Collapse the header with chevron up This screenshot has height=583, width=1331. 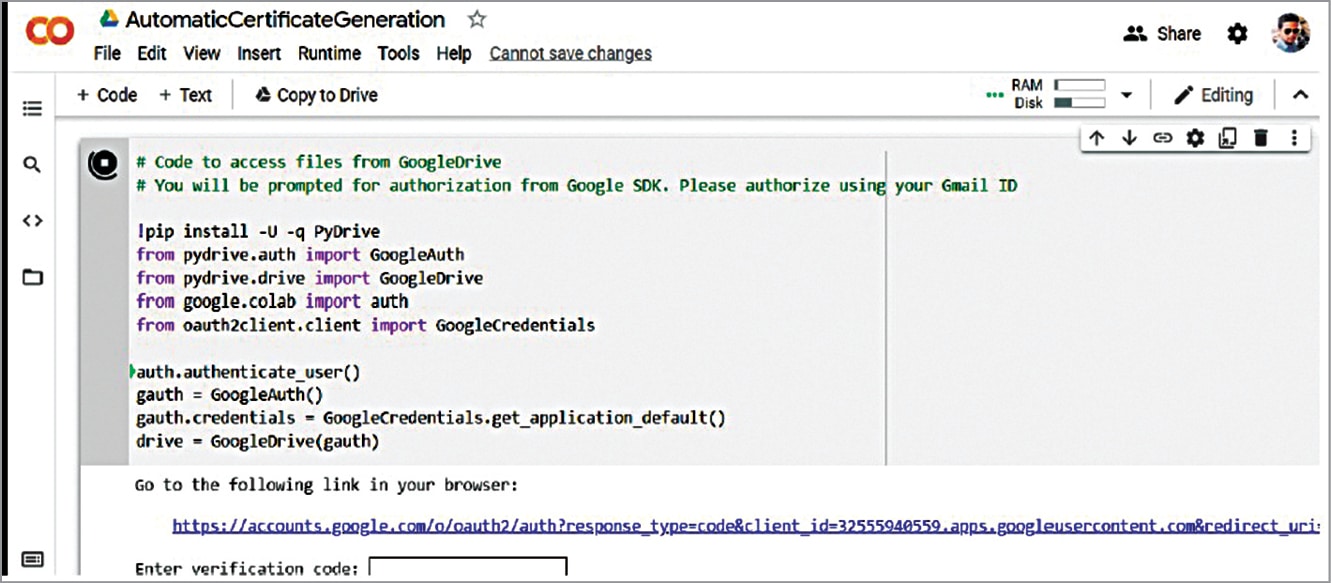1300,95
